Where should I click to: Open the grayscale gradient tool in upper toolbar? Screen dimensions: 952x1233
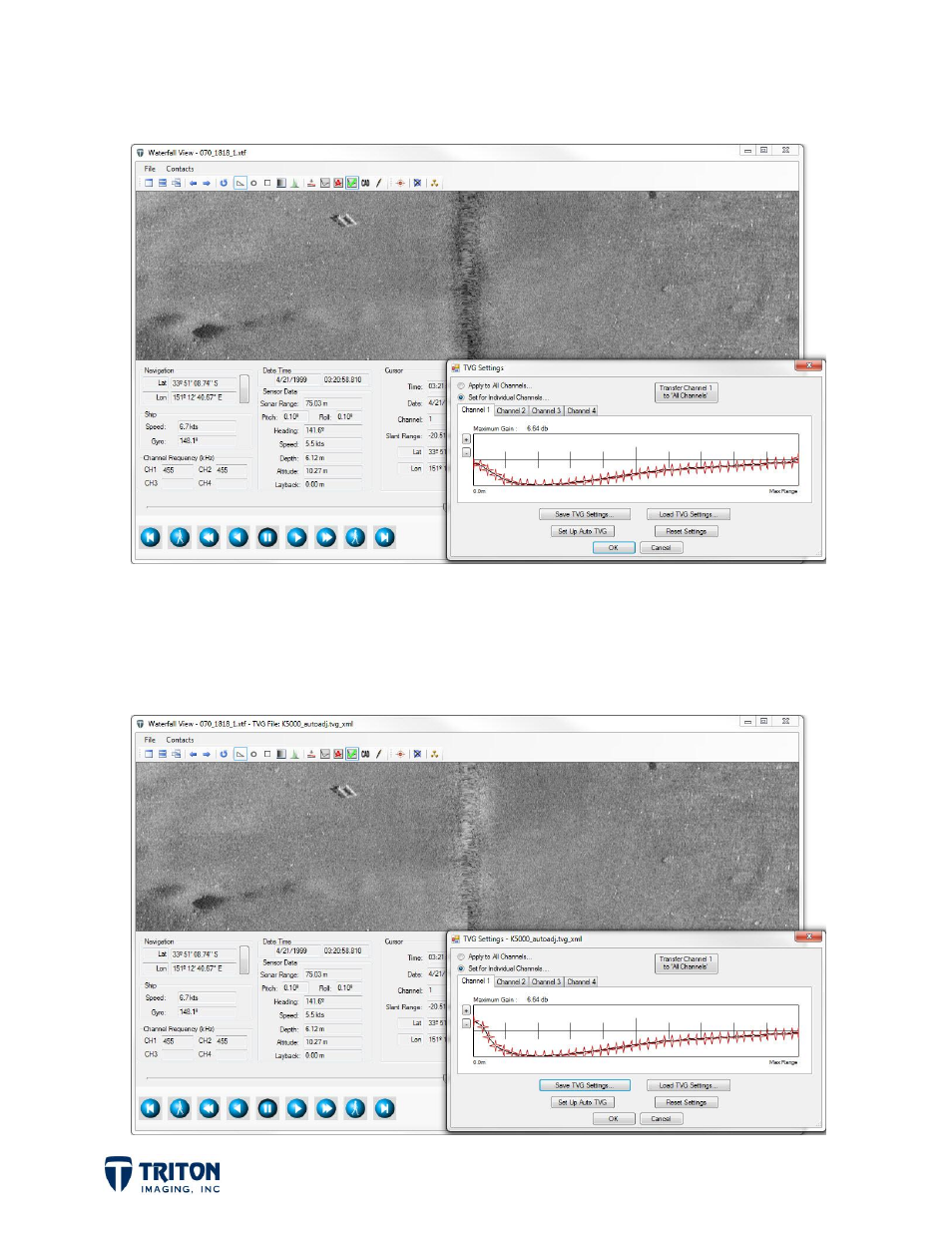point(281,183)
